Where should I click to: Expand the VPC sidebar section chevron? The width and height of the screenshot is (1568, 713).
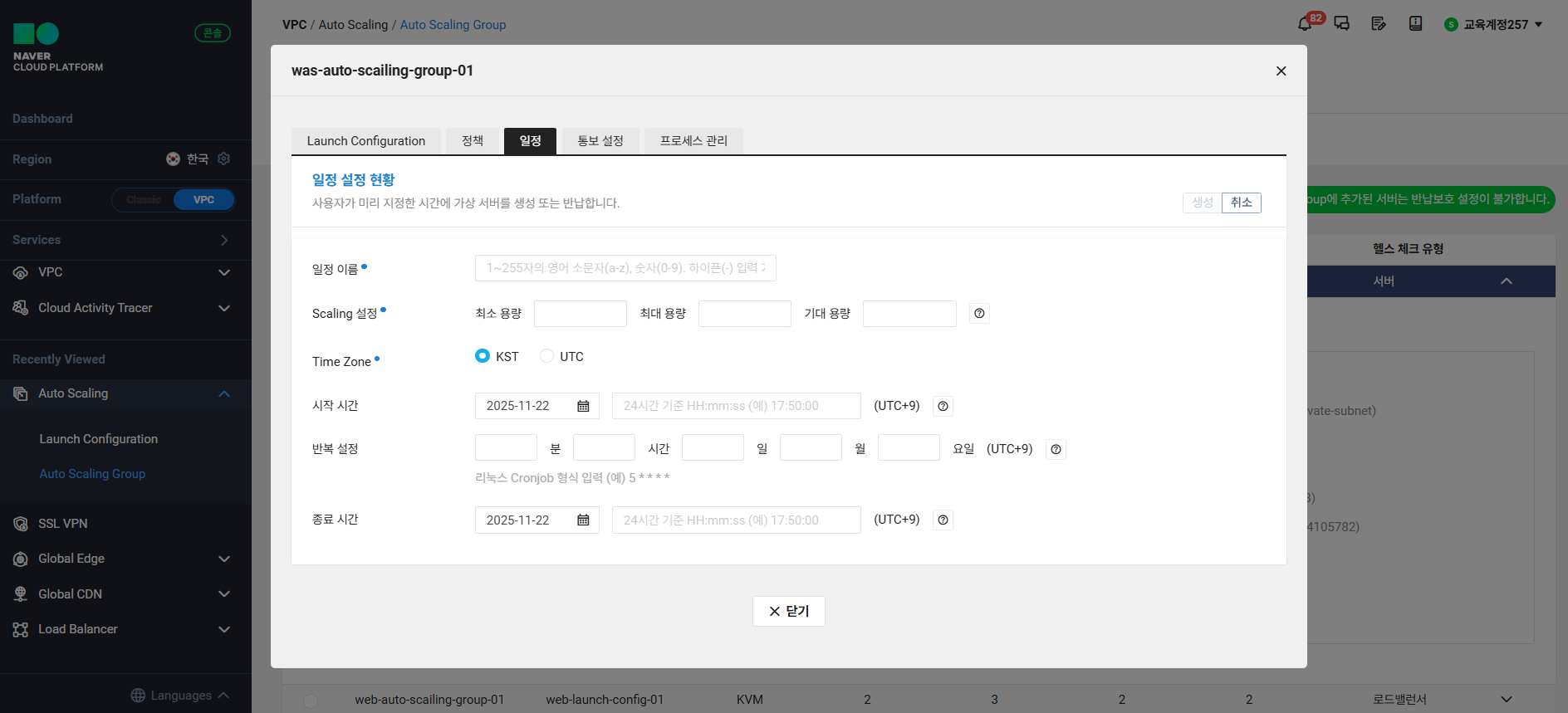(224, 272)
